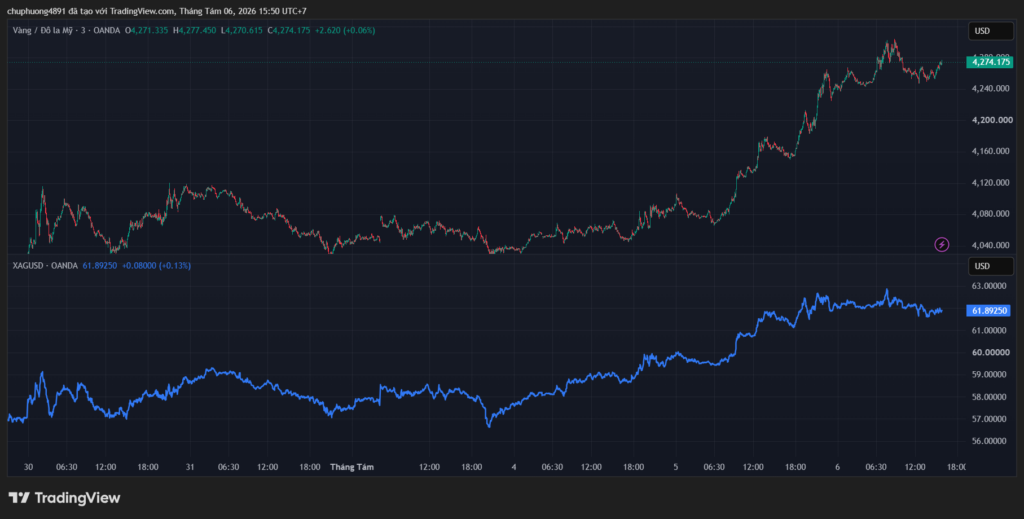The image size is (1024, 519).
Task: Click the blue 61.89250 current price label
Action: click(x=991, y=311)
